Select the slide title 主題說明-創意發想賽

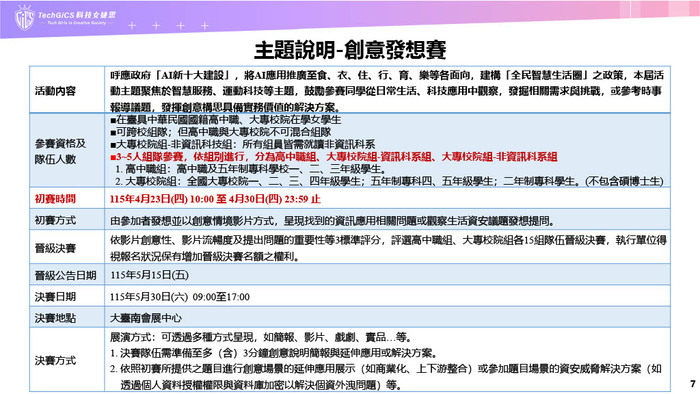point(350,50)
